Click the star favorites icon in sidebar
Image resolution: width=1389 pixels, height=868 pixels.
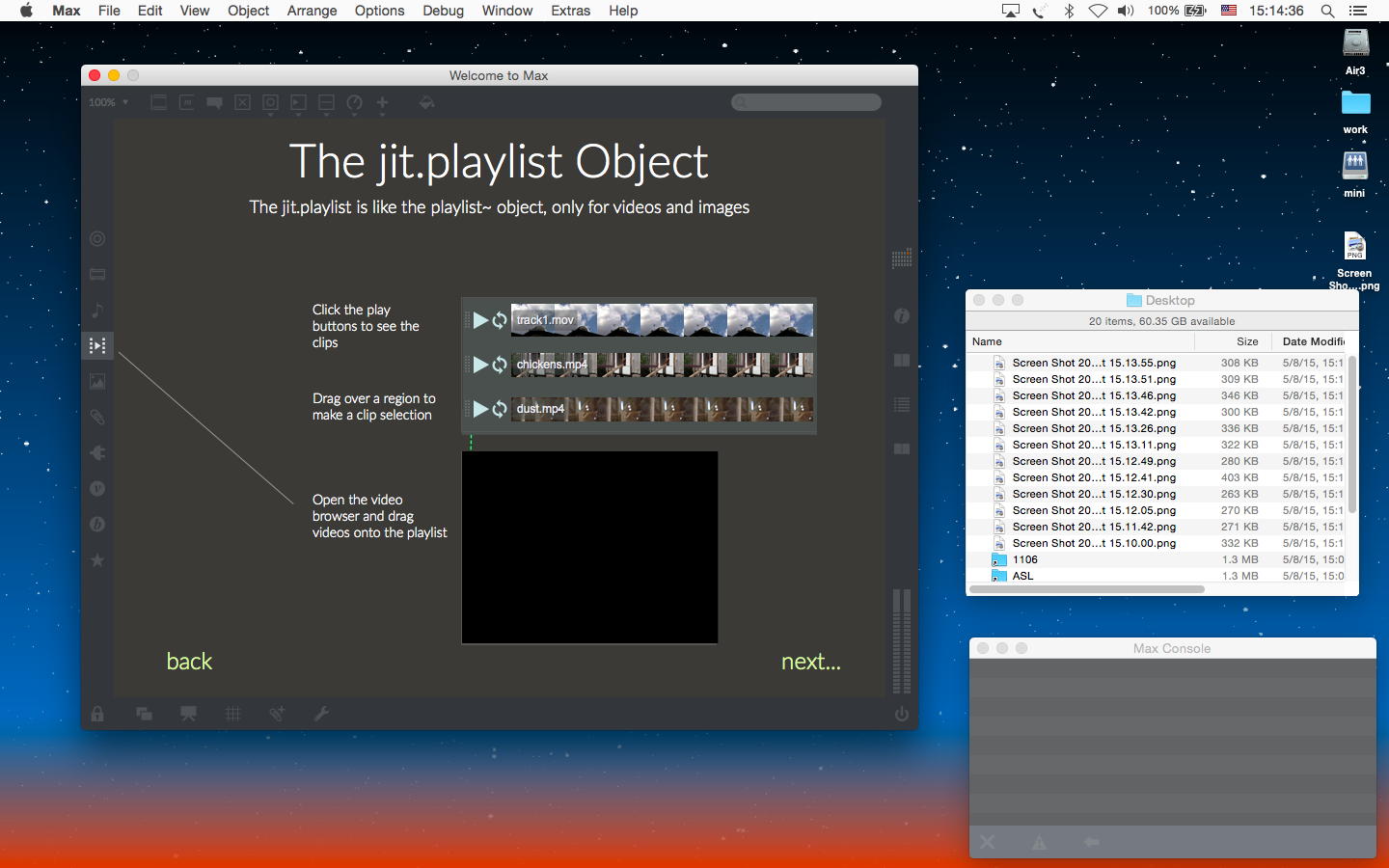[x=97, y=560]
